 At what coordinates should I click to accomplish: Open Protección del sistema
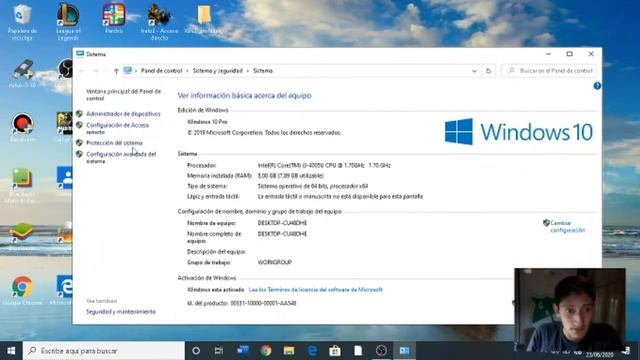pos(114,143)
